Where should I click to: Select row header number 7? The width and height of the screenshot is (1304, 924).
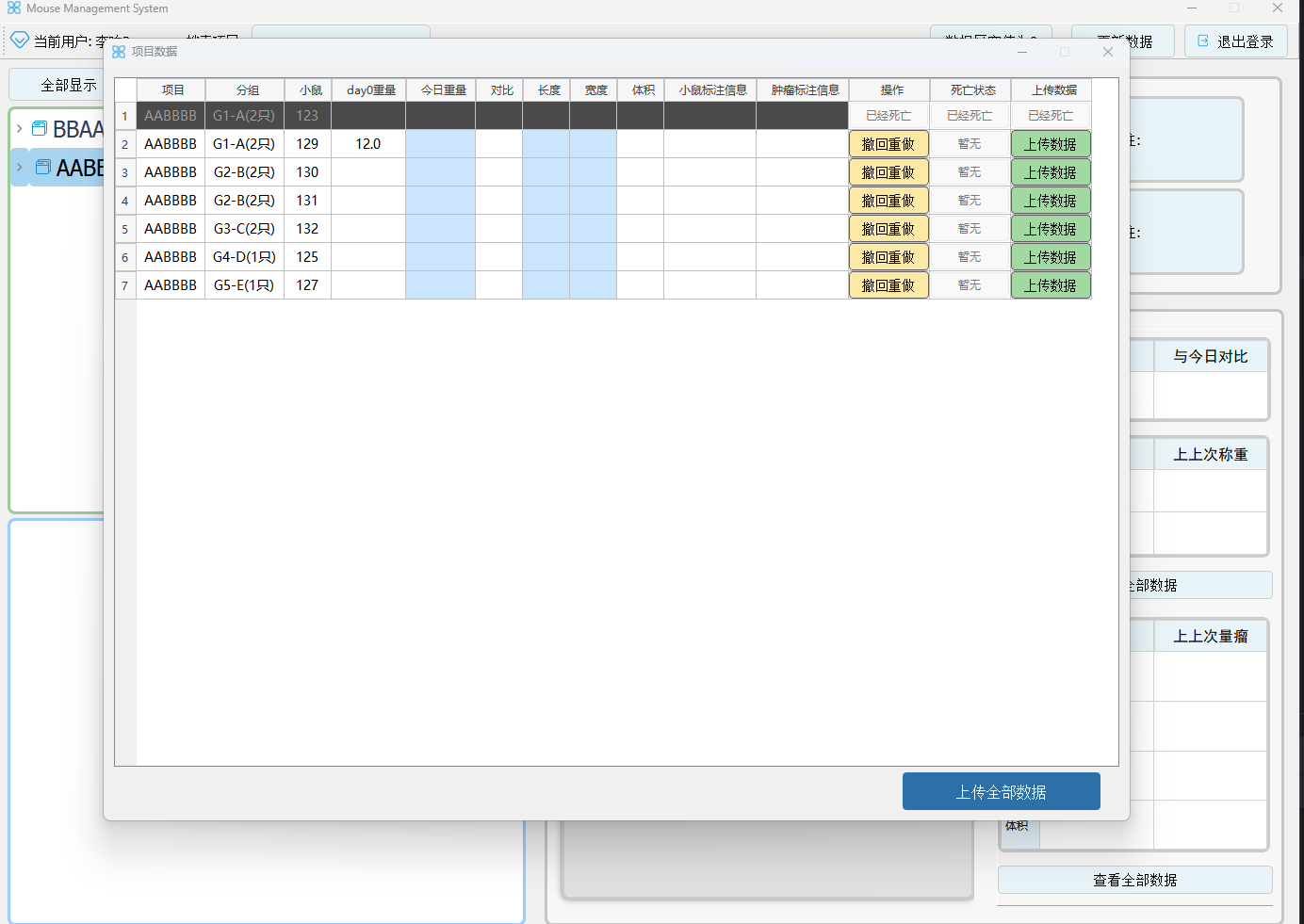point(125,285)
